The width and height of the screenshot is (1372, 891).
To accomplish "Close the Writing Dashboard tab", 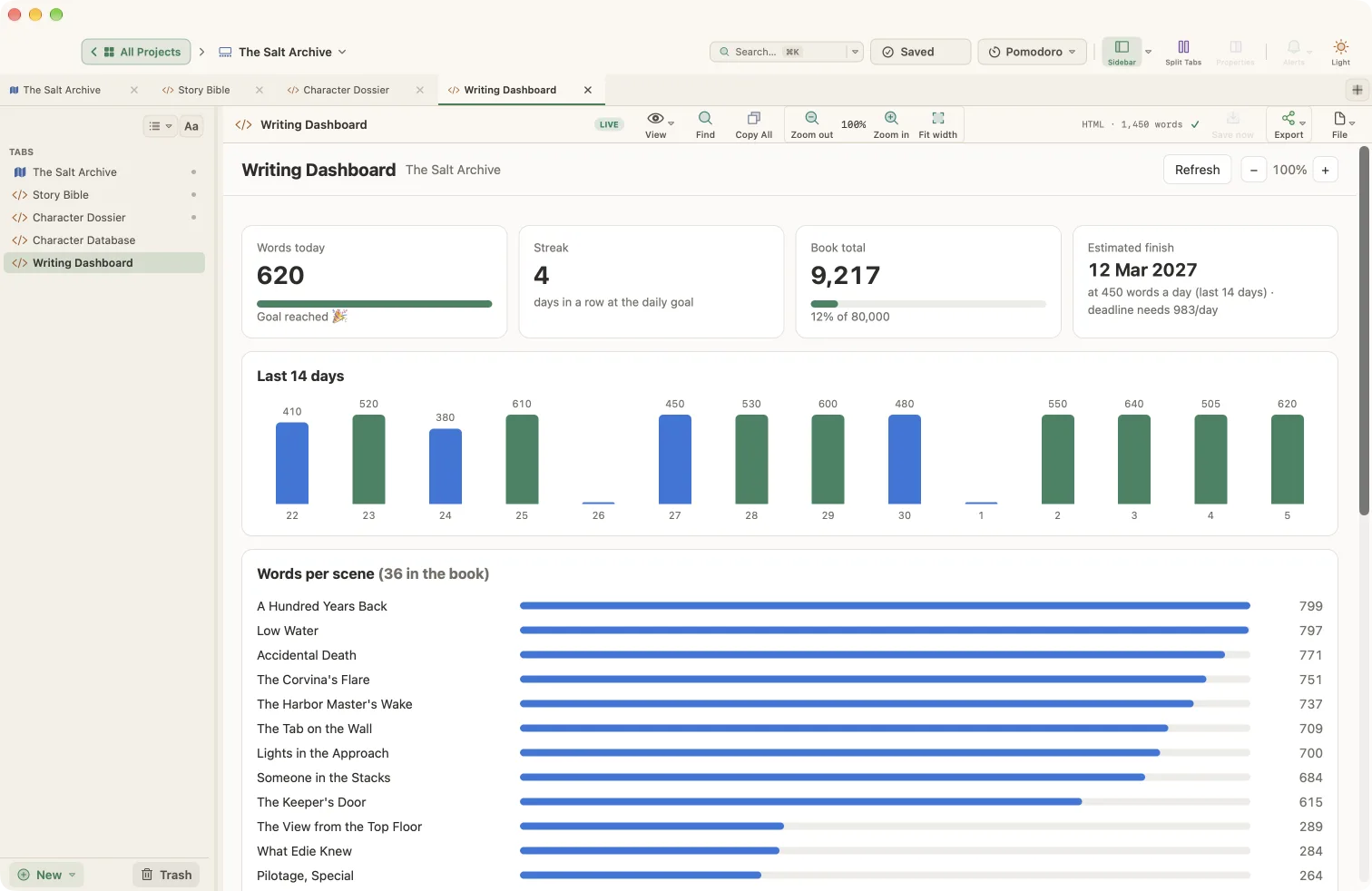I will [588, 90].
